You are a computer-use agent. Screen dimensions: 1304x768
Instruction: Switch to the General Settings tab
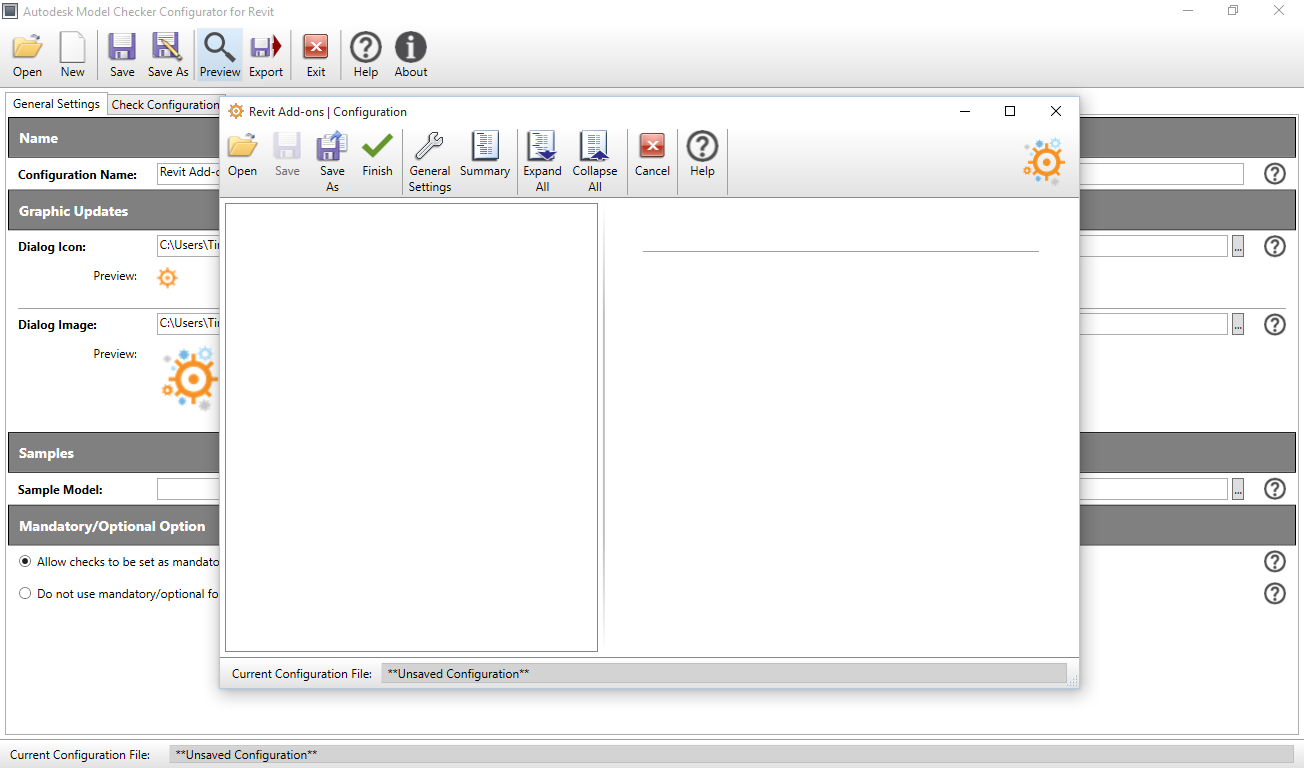[55, 103]
